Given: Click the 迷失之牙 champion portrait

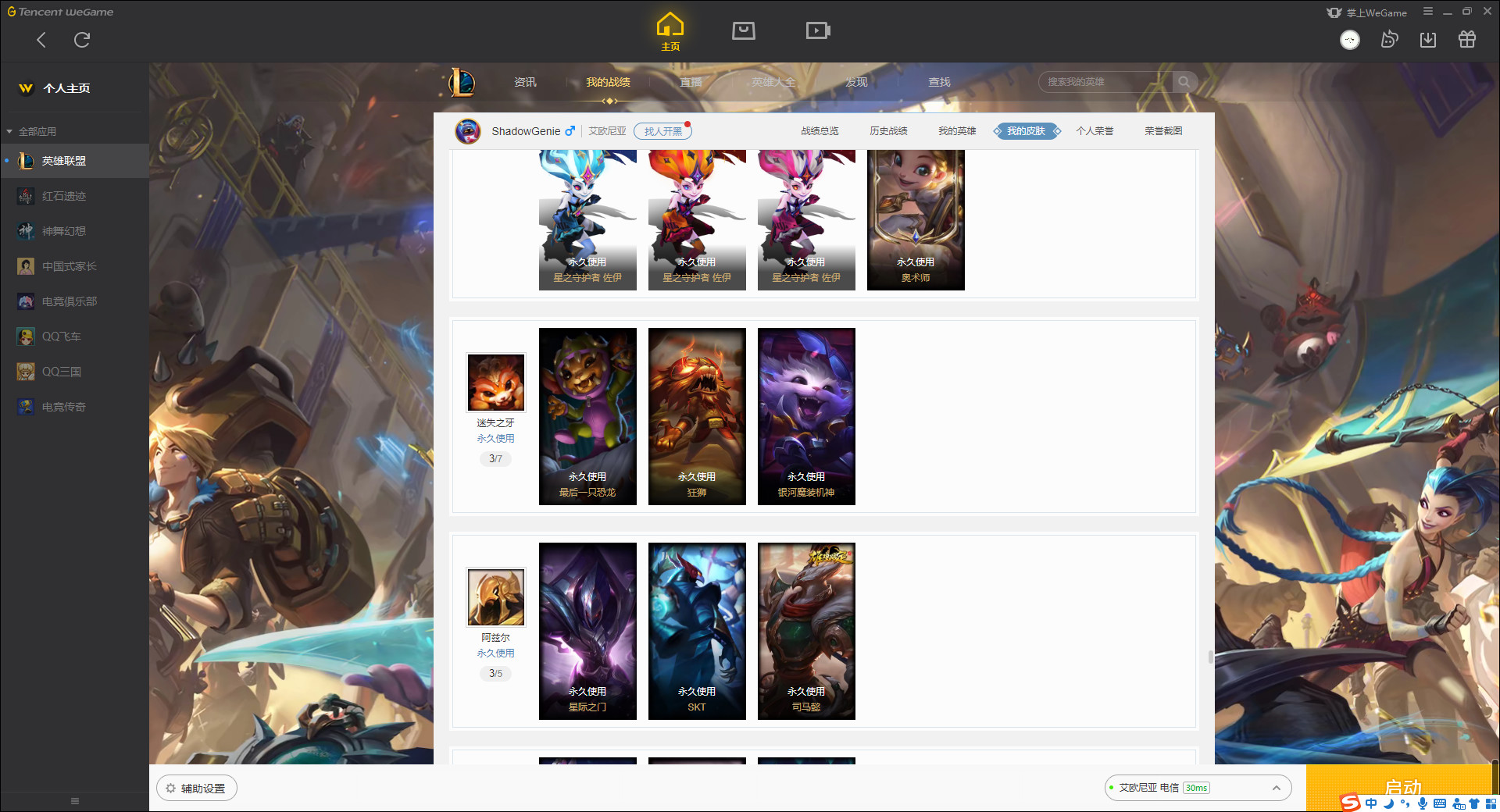Looking at the screenshot, I should (x=496, y=383).
